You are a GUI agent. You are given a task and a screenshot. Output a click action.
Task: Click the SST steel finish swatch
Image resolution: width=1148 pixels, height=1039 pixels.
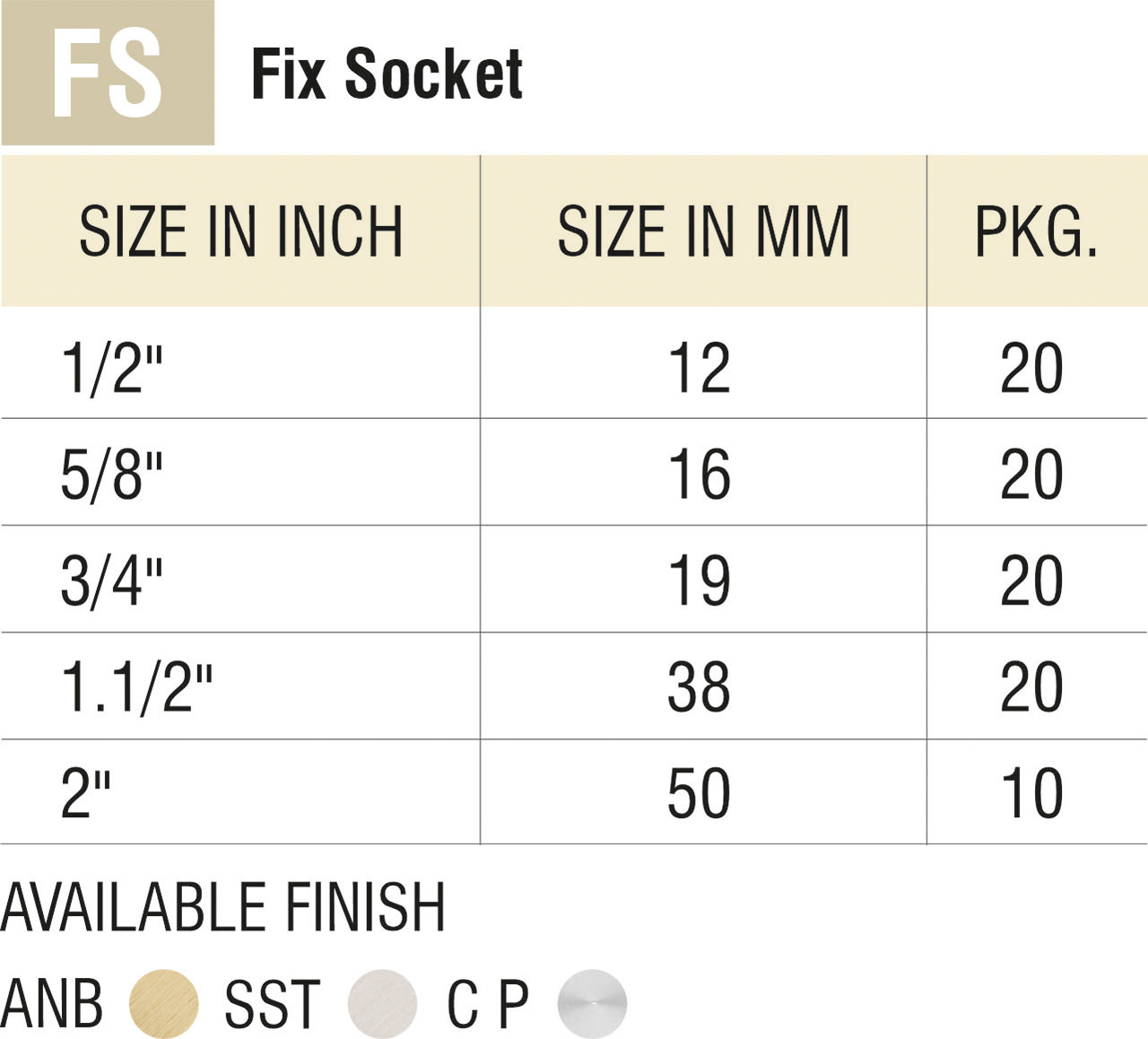click(x=383, y=1004)
